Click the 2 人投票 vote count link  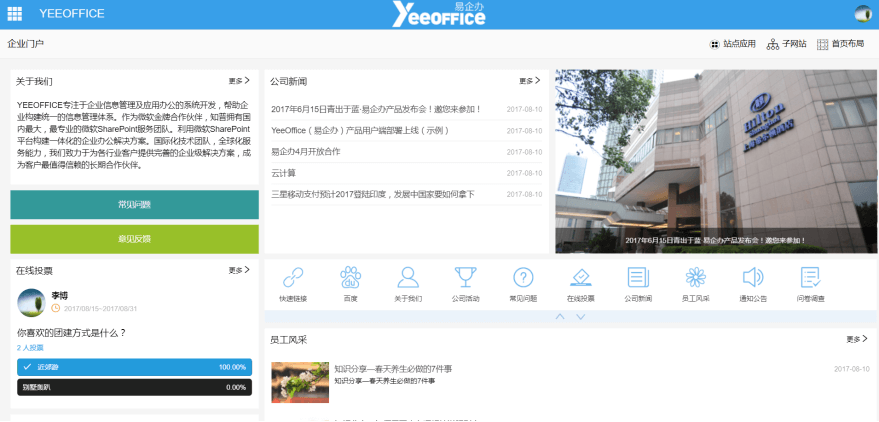30,347
